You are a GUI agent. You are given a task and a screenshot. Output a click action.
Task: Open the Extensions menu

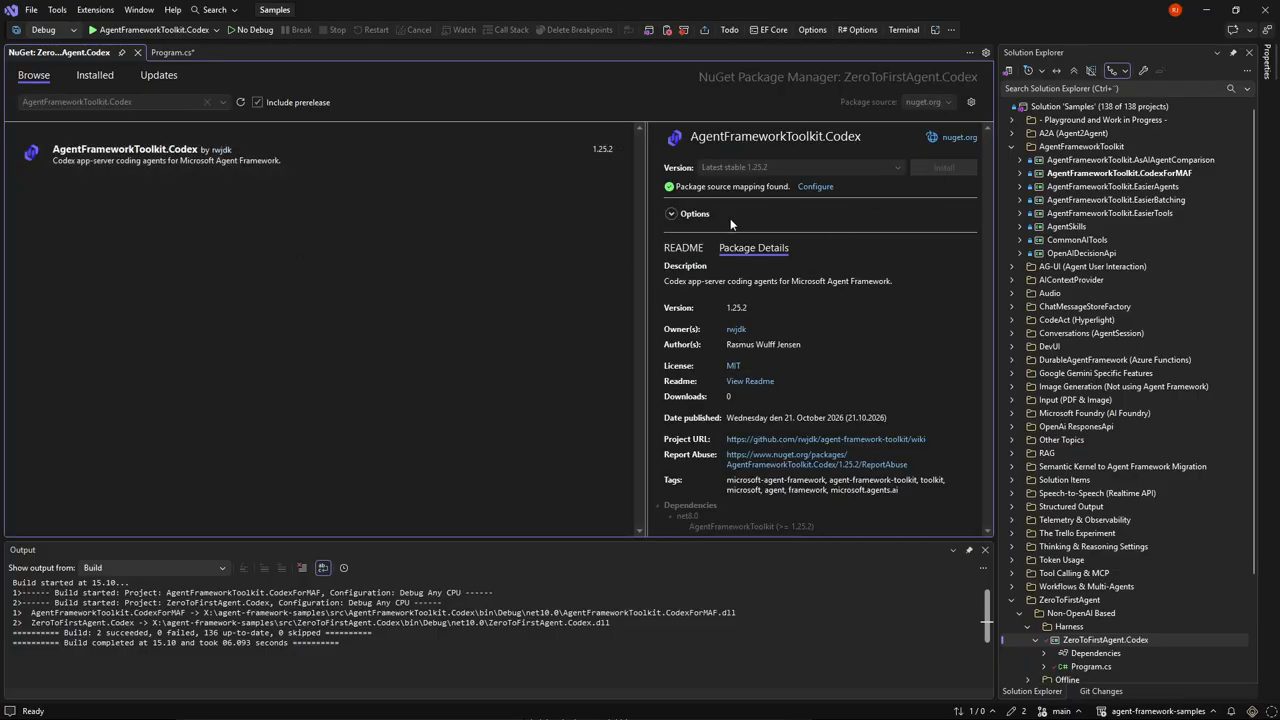coord(95,10)
